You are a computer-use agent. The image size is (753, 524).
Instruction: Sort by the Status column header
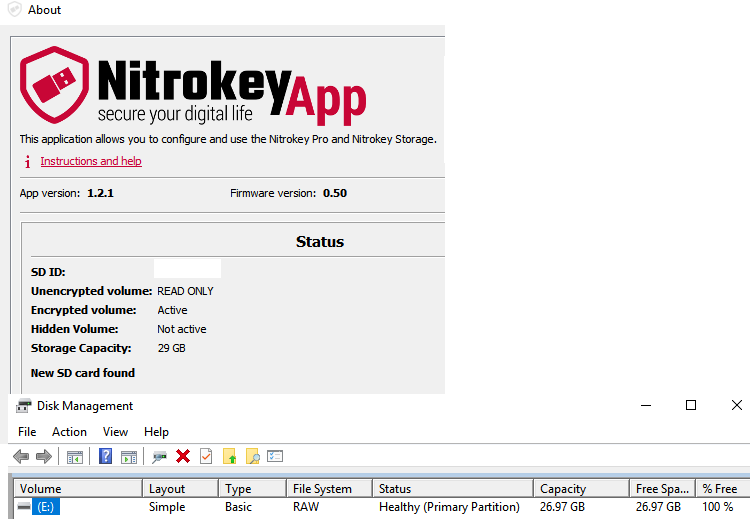453,488
